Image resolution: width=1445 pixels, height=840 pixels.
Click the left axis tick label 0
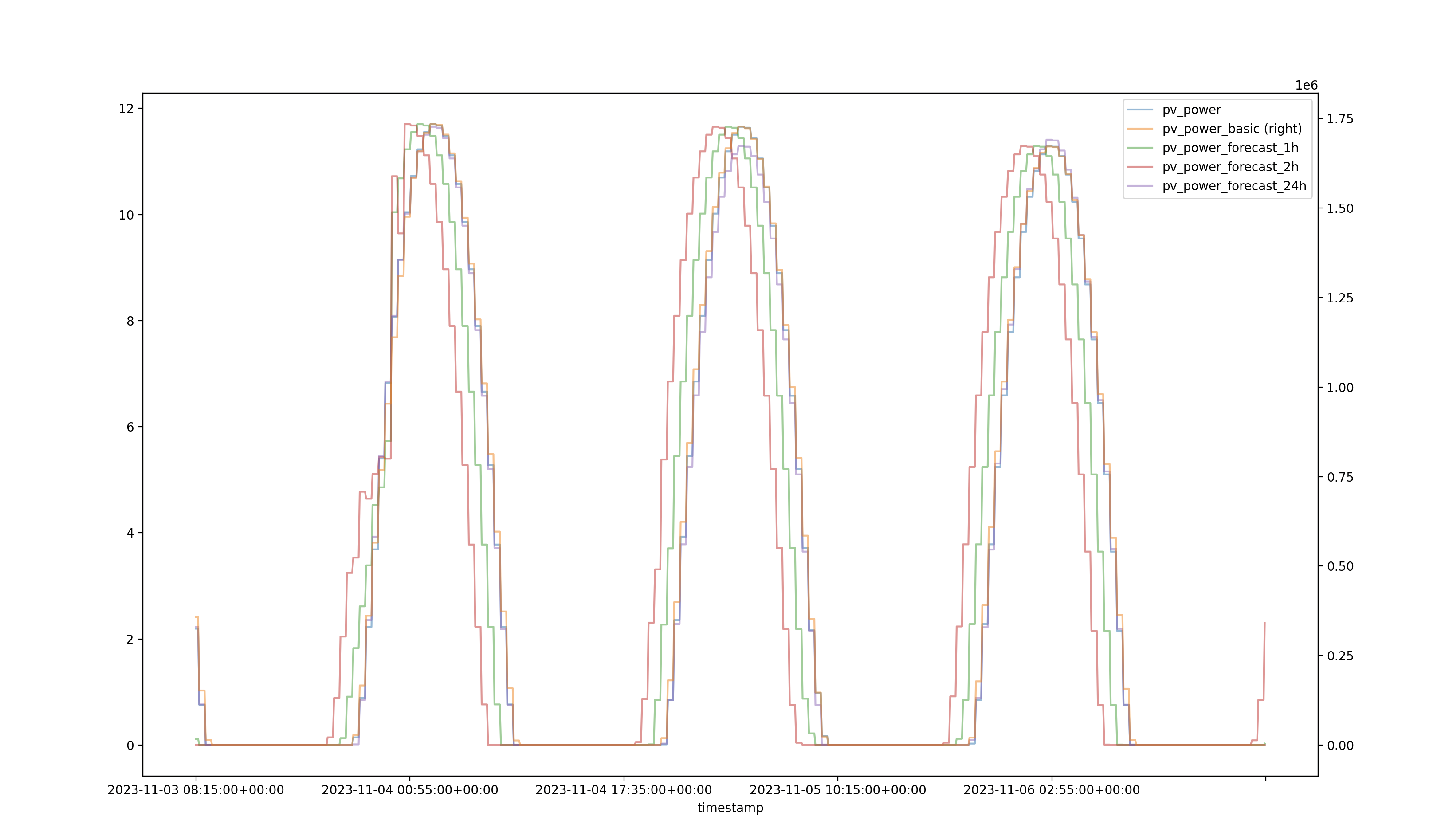130,746
